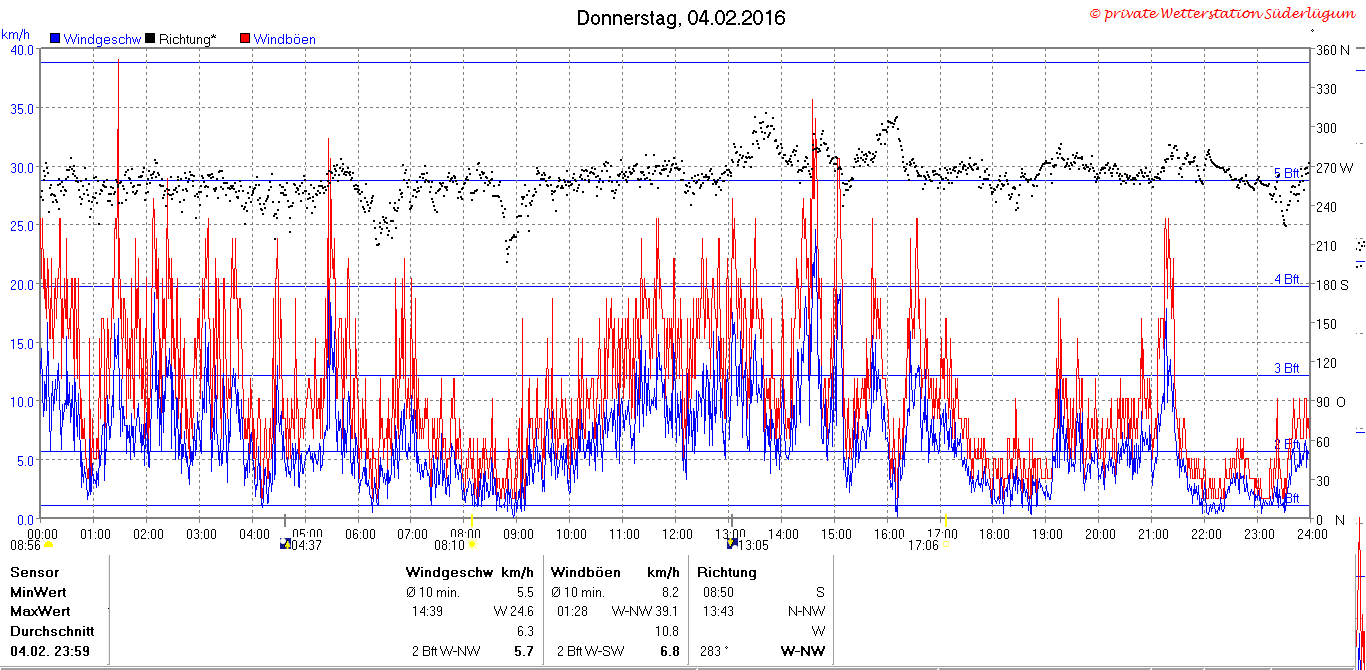Click the sunset marker next to 17:06
This screenshot has height=670, width=1366.
click(946, 546)
